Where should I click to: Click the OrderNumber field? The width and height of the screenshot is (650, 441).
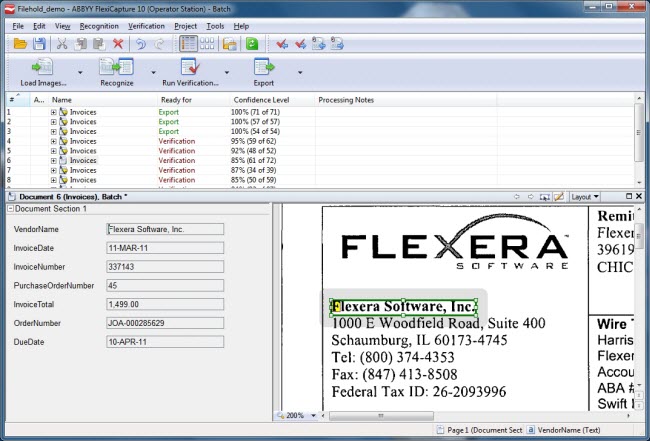[x=165, y=323]
